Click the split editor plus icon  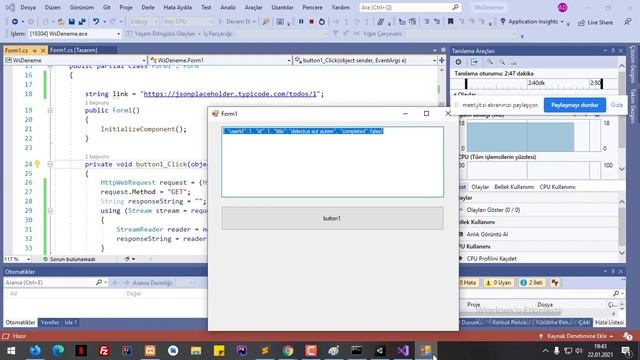[442, 60]
